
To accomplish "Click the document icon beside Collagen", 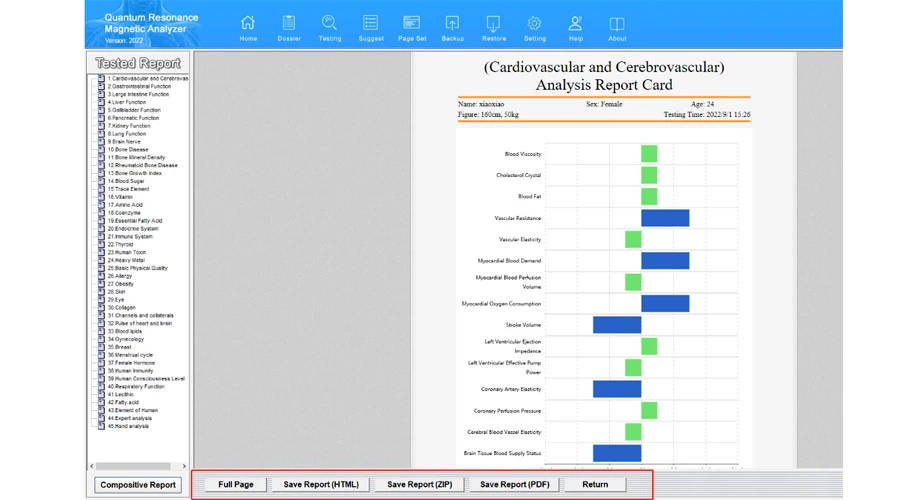I will (x=101, y=307).
